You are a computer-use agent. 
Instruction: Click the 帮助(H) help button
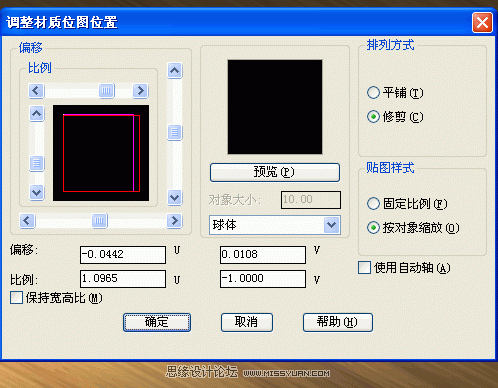click(x=338, y=322)
